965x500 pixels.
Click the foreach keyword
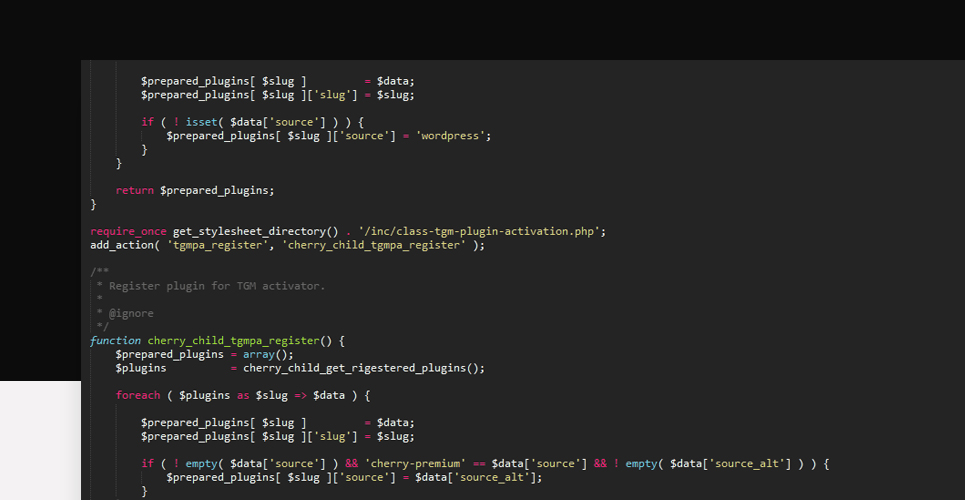click(138, 395)
